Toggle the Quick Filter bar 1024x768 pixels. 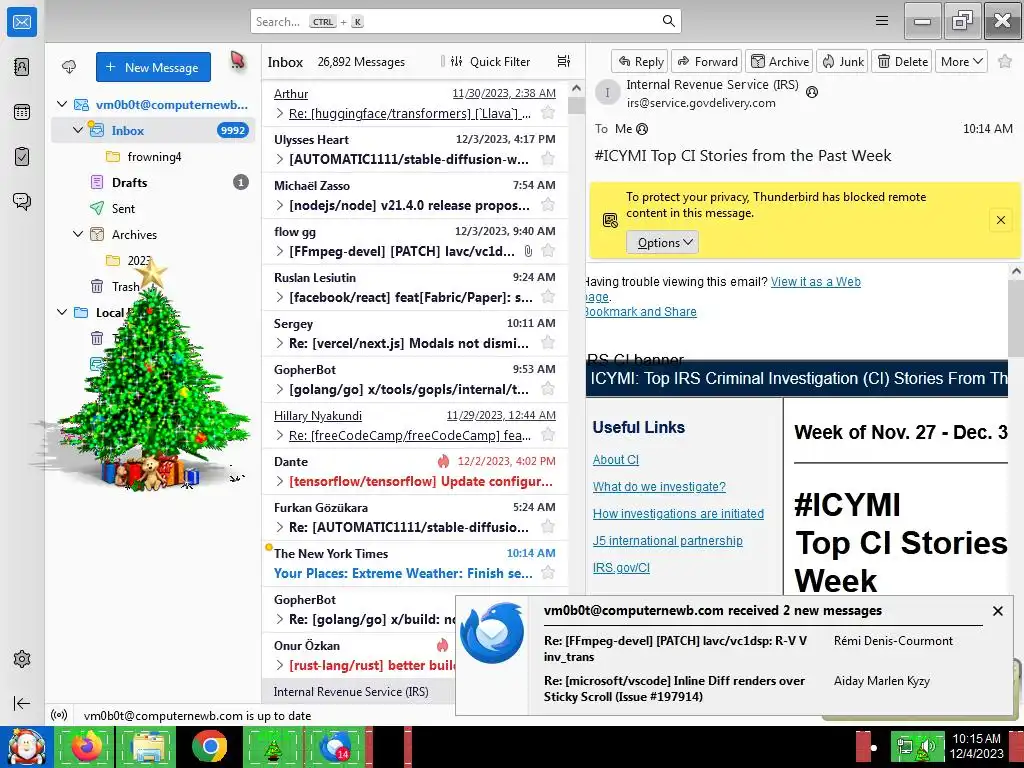point(490,61)
